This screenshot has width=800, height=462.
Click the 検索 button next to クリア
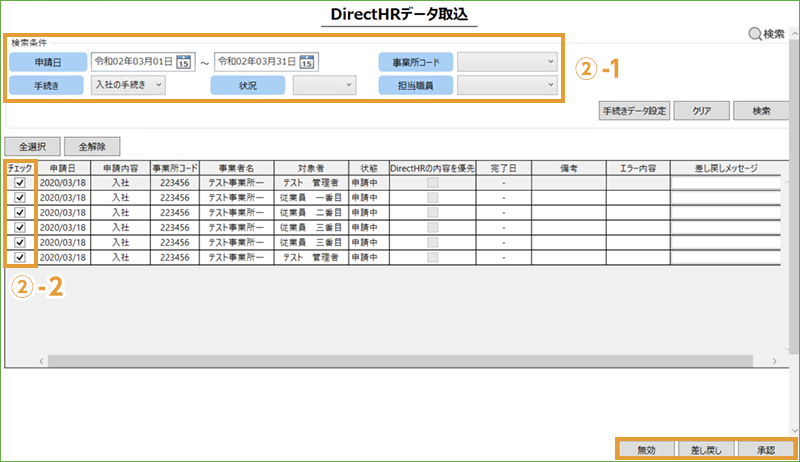click(761, 111)
